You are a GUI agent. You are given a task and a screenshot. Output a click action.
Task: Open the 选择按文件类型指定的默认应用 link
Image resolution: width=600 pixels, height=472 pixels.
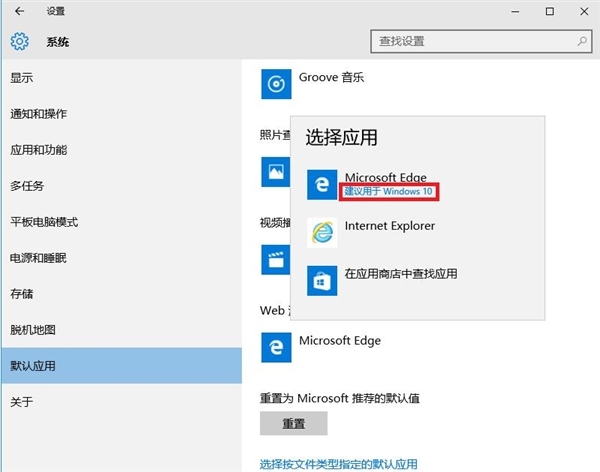coord(338,464)
